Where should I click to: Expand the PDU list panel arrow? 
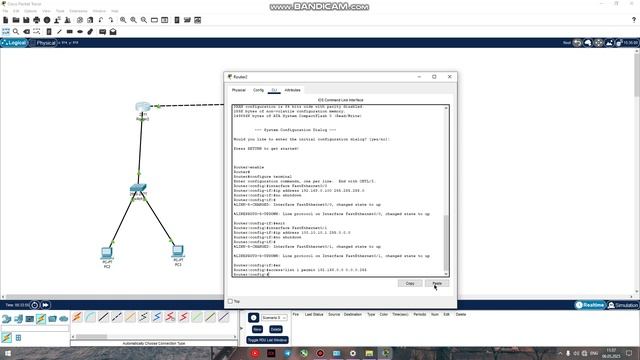(x=241, y=328)
